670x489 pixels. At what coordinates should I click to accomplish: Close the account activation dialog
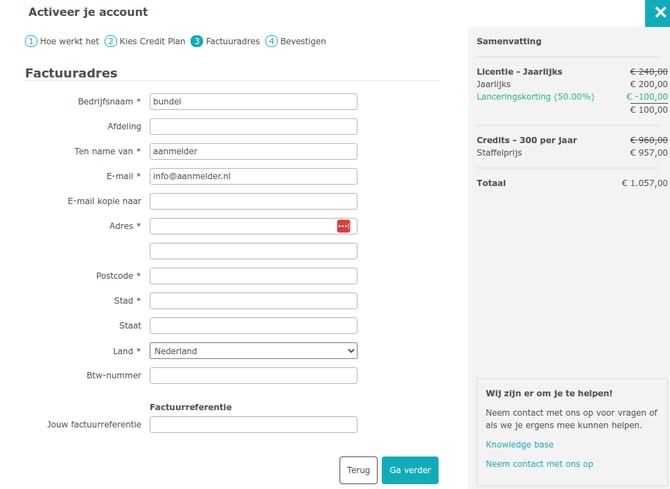pos(657,13)
